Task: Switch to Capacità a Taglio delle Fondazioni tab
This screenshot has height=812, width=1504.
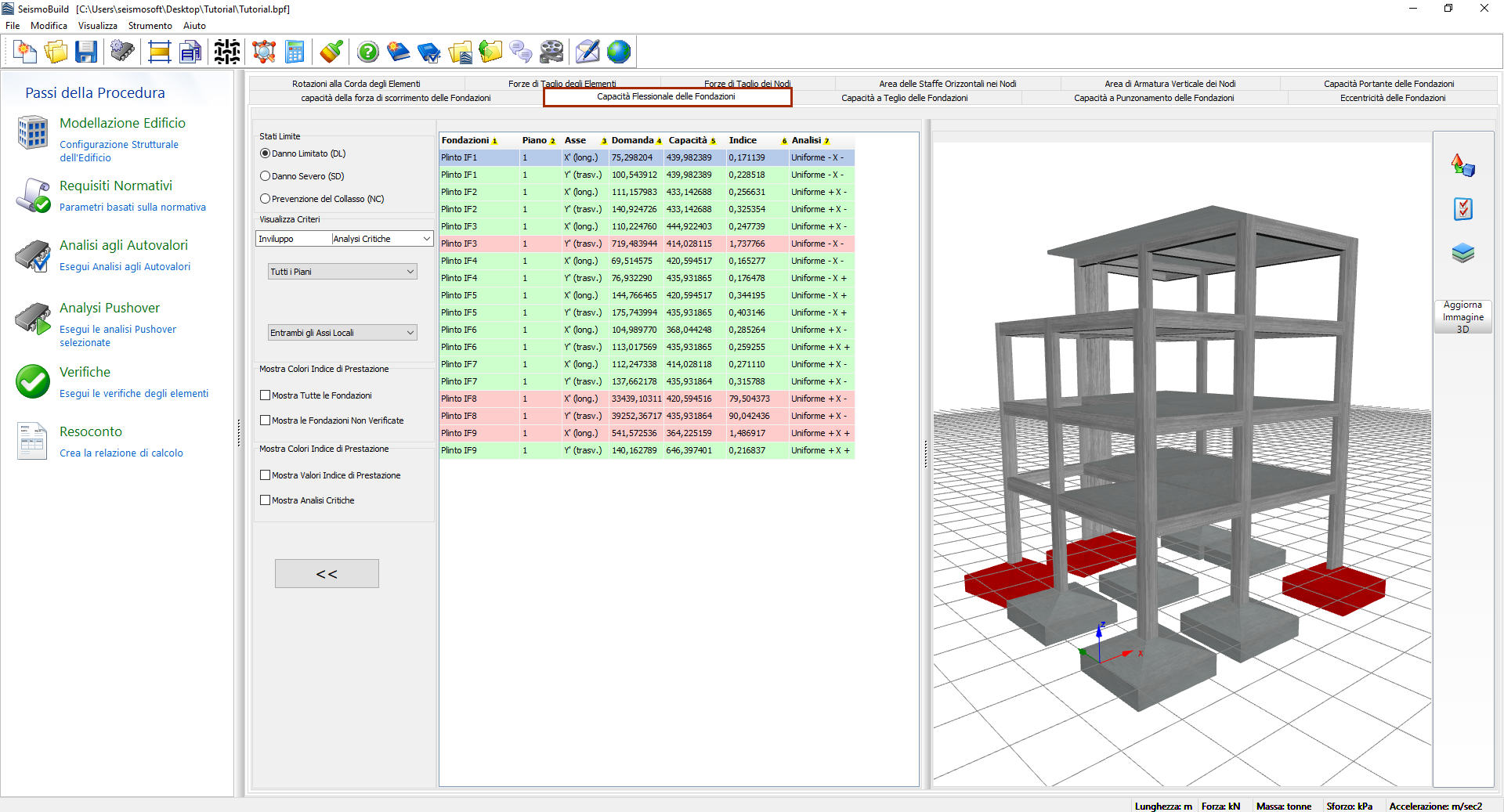Action: coord(904,98)
